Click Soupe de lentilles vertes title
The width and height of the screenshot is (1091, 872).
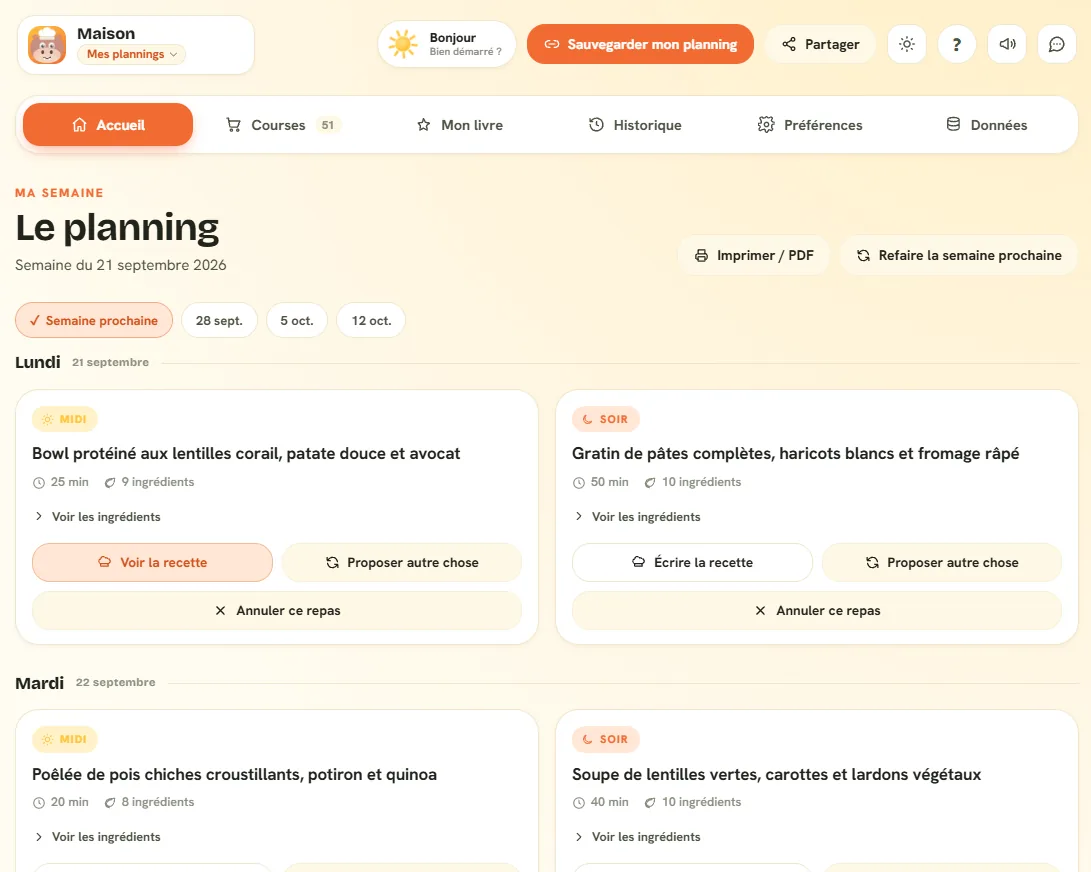click(777, 775)
